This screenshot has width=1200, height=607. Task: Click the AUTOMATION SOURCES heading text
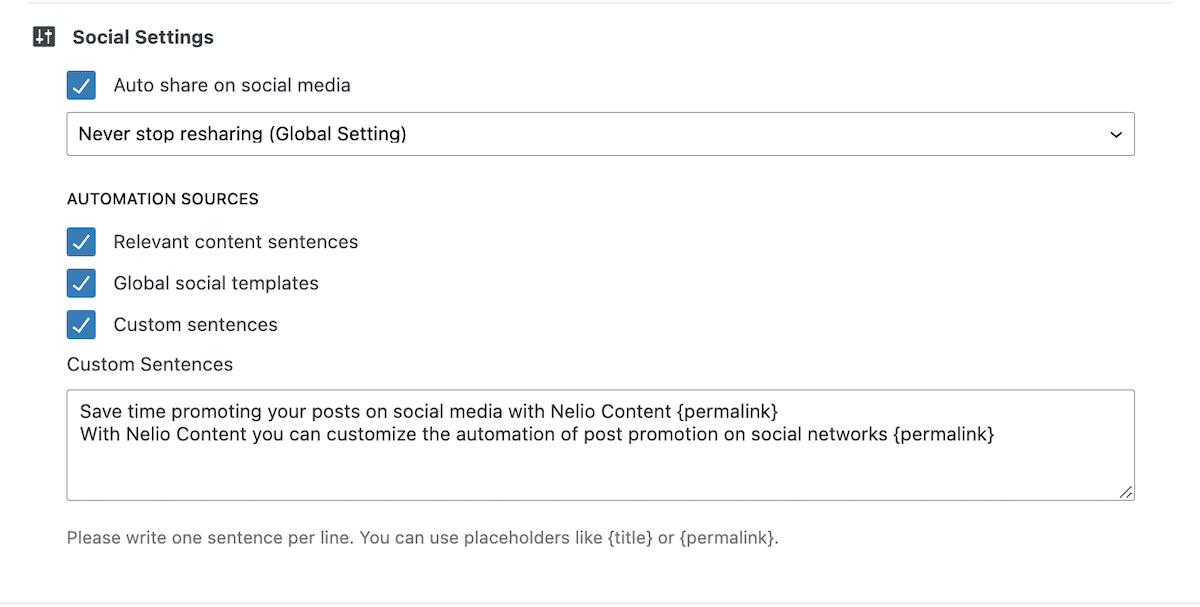tap(163, 199)
